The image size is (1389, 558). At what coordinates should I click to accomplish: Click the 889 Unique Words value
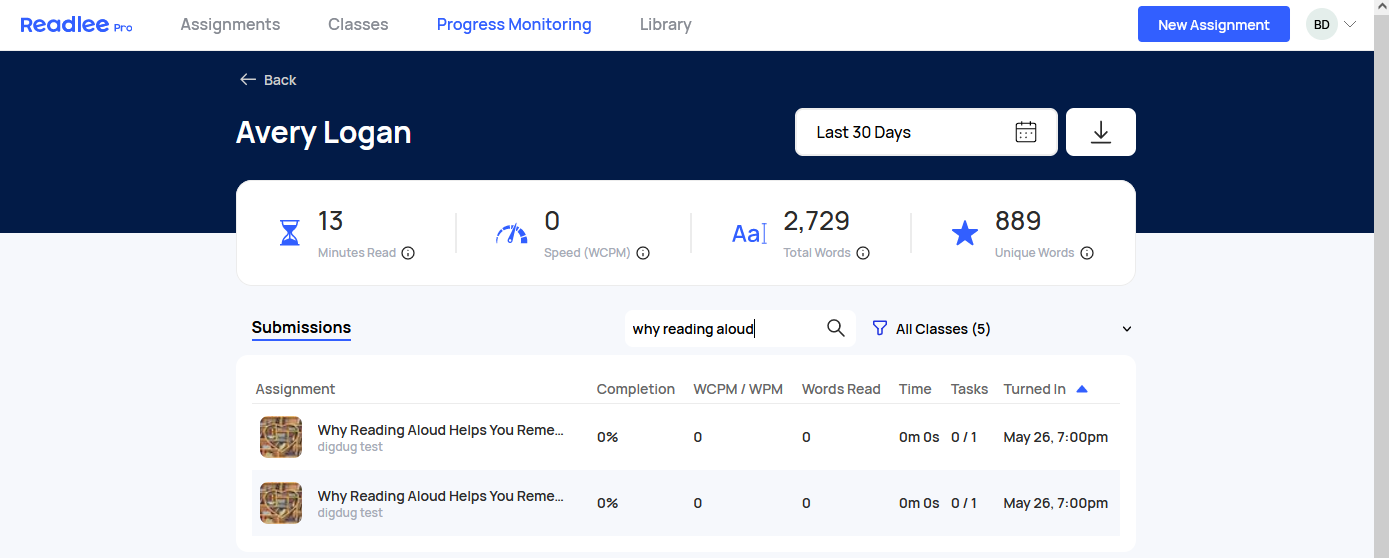[1018, 221]
